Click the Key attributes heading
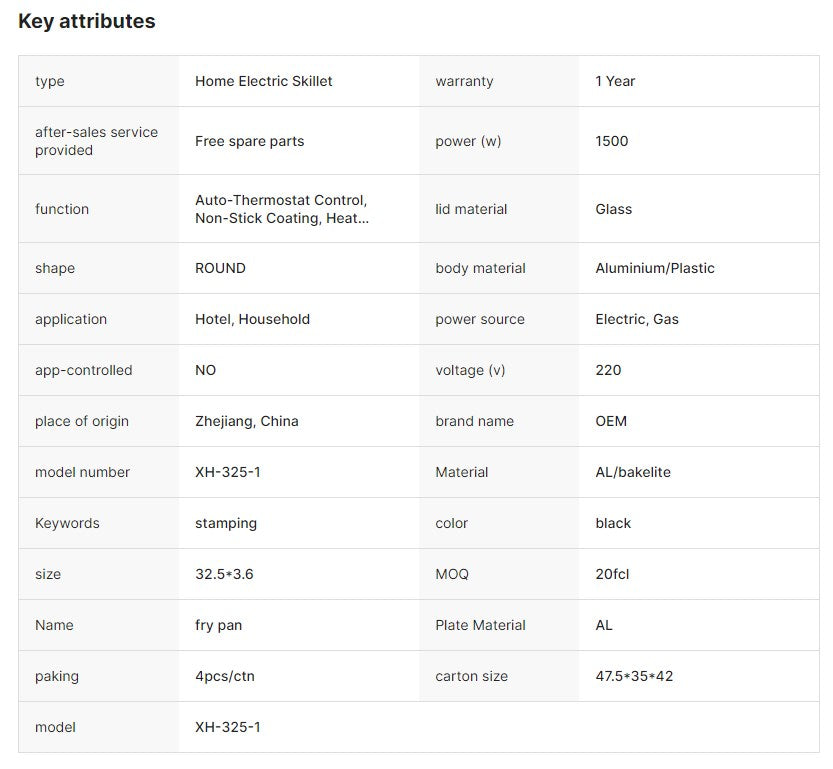833x769 pixels. (87, 21)
